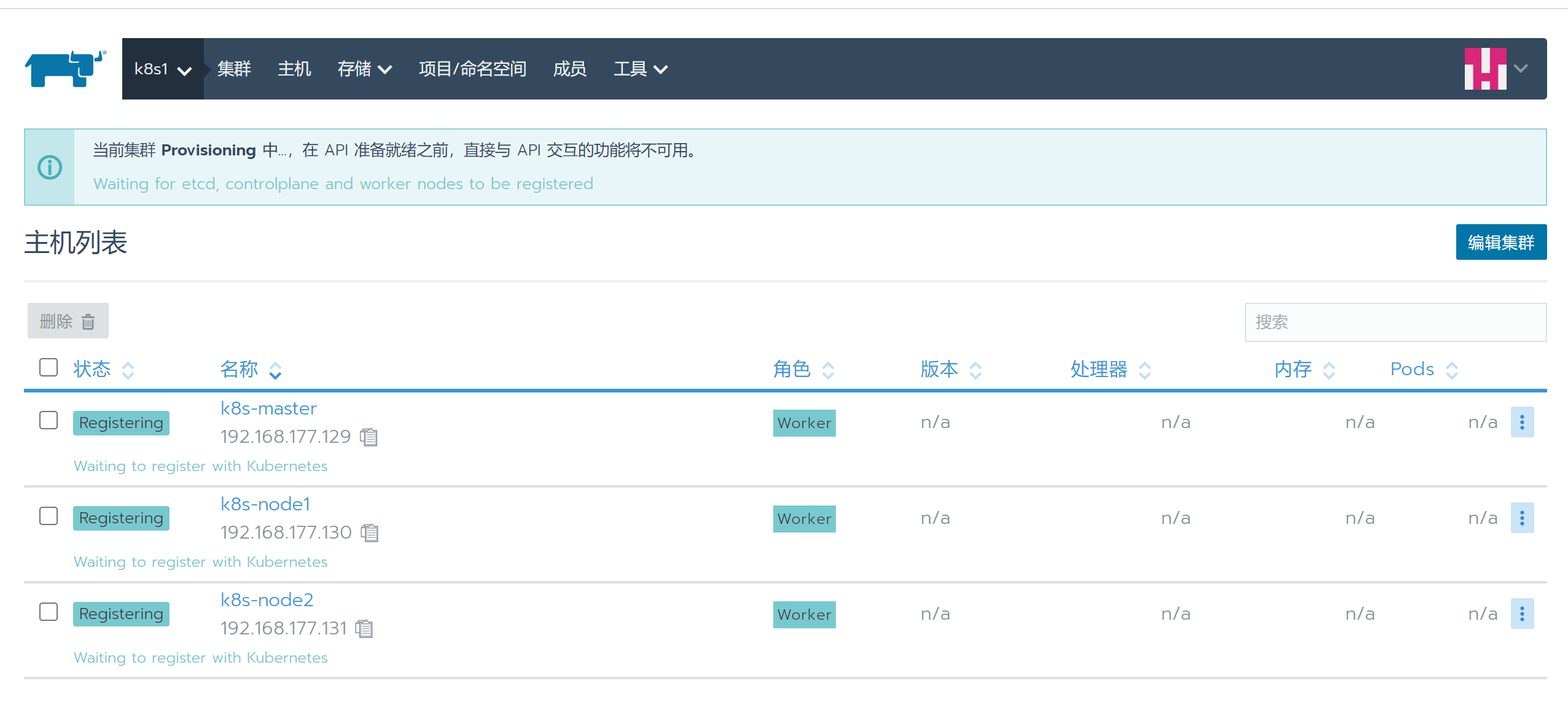Viewport: 1568px width, 702px height.
Task: Click the pink user avatar icon
Action: [1484, 69]
